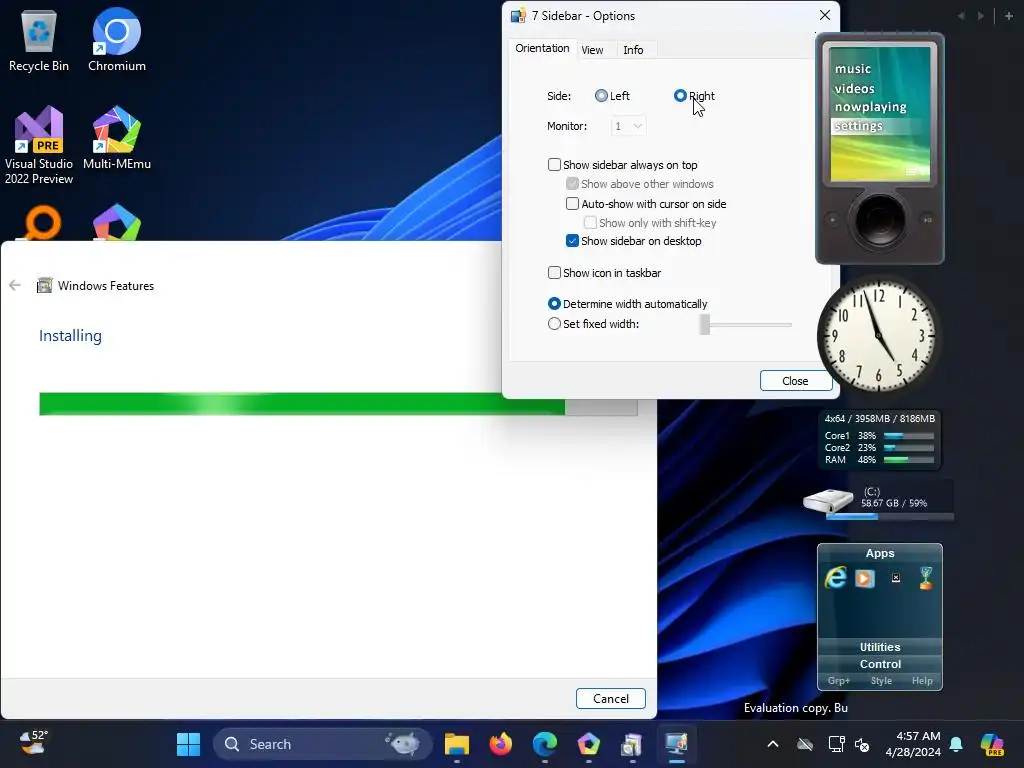This screenshot has height=768, width=1024.
Task: Click the Close button in Sidebar Options
Action: click(x=795, y=381)
